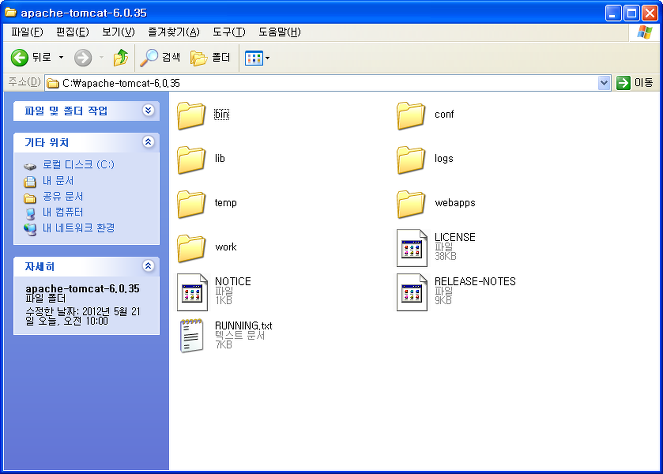Click the "RELEASE-NOTES" file name label
The width and height of the screenshot is (663, 474).
[475, 281]
